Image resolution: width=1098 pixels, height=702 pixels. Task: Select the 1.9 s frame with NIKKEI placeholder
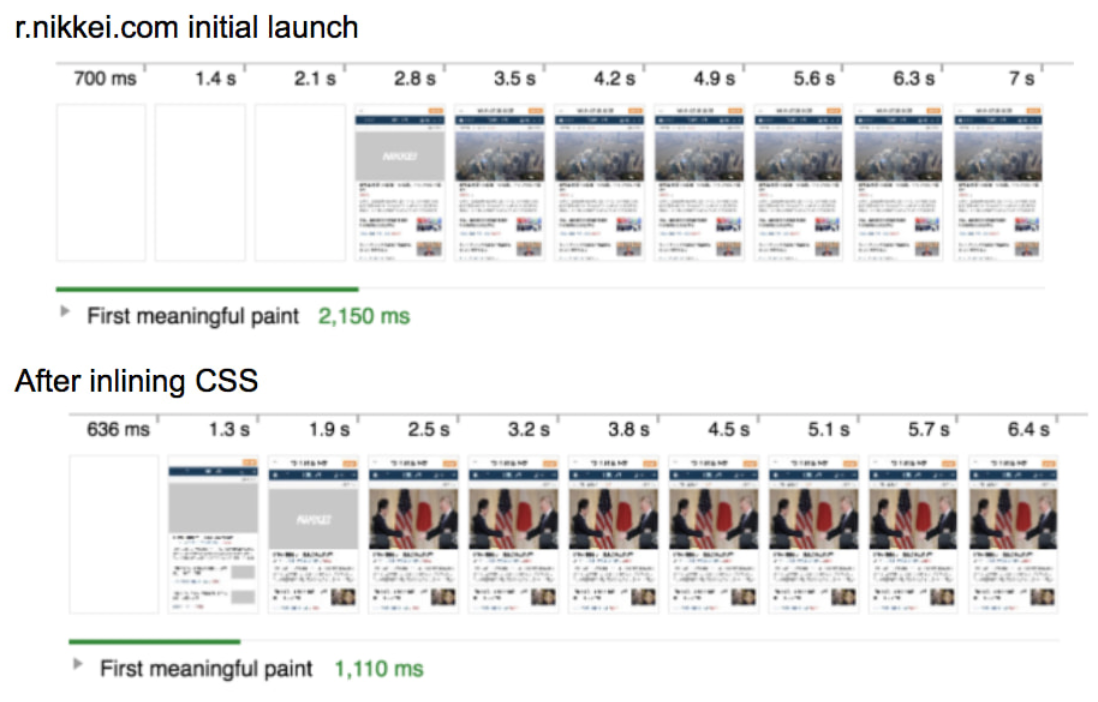(x=313, y=534)
